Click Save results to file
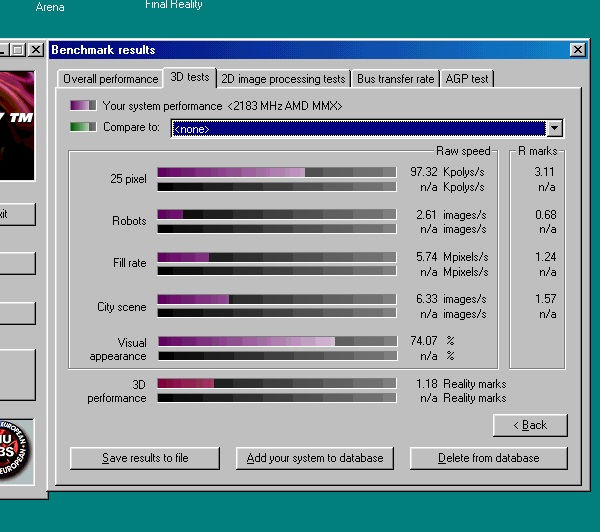 click(x=145, y=458)
